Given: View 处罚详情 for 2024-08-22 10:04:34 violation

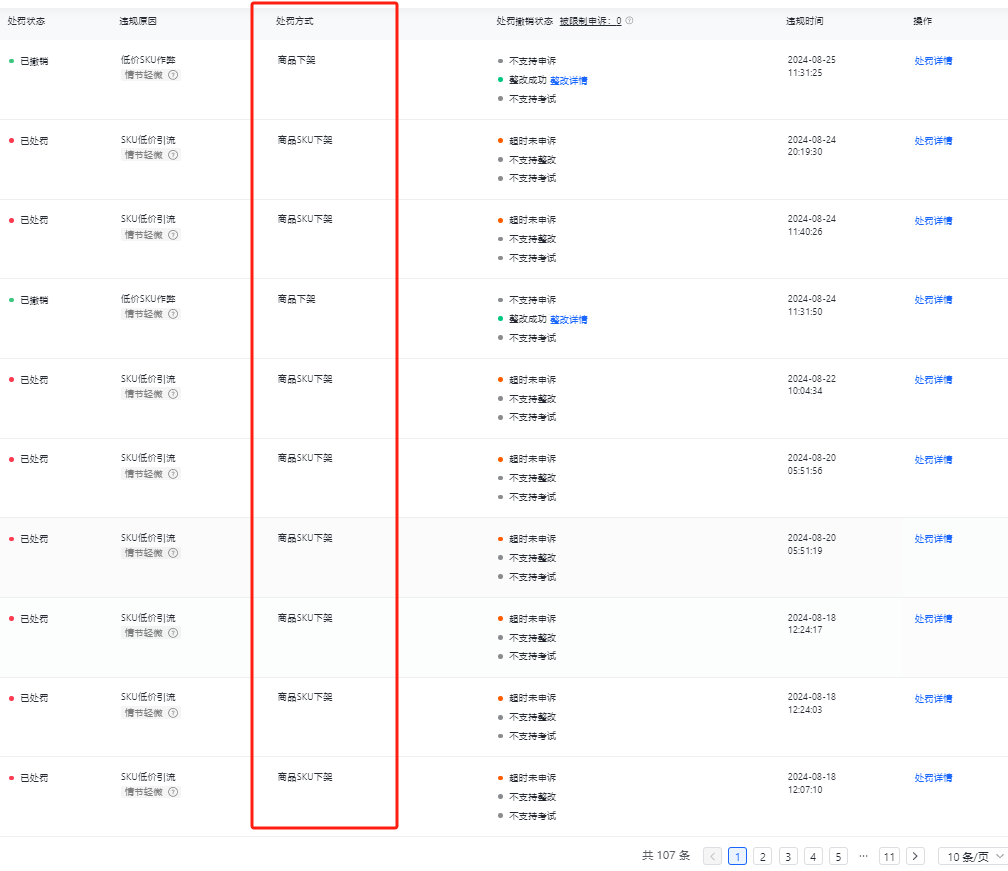Looking at the screenshot, I should click(933, 380).
